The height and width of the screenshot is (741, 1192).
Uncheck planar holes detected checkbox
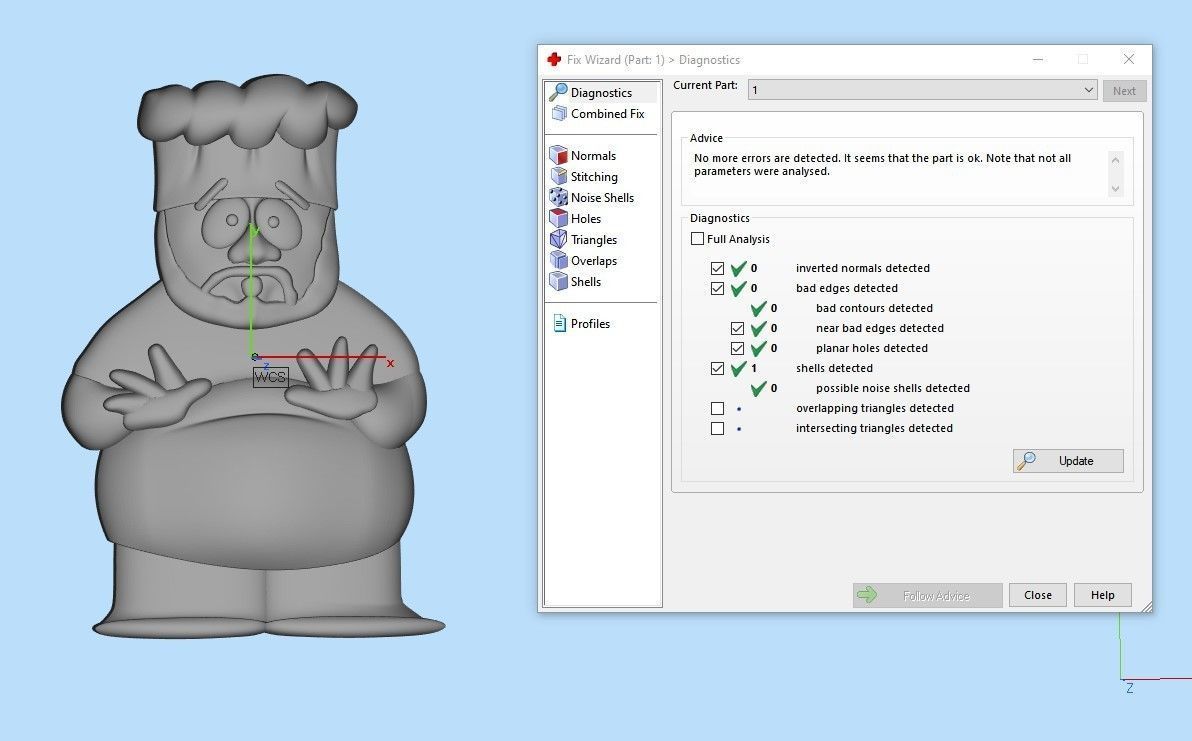[x=737, y=348]
